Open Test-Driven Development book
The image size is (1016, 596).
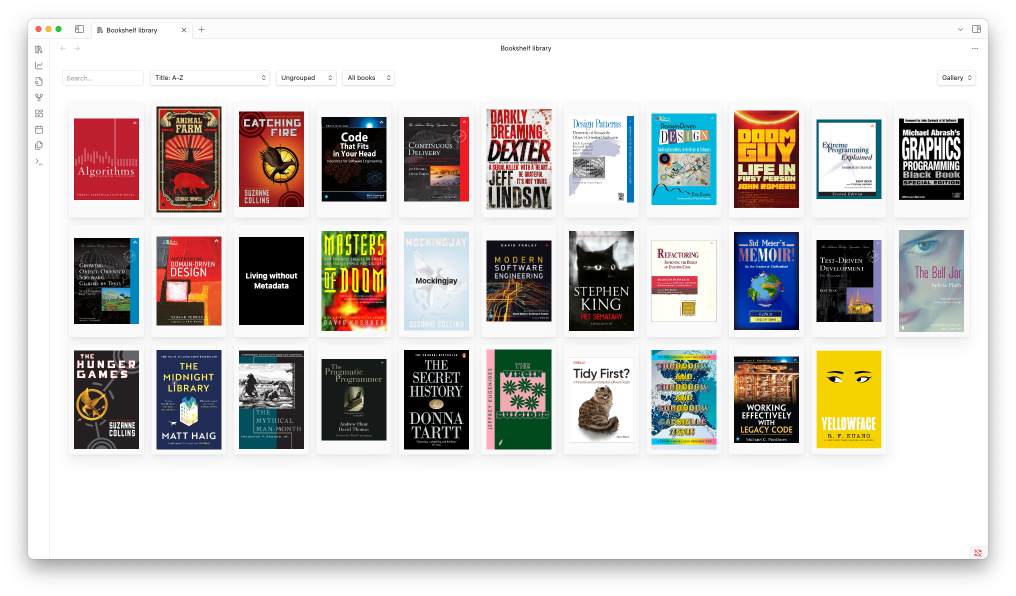click(849, 281)
